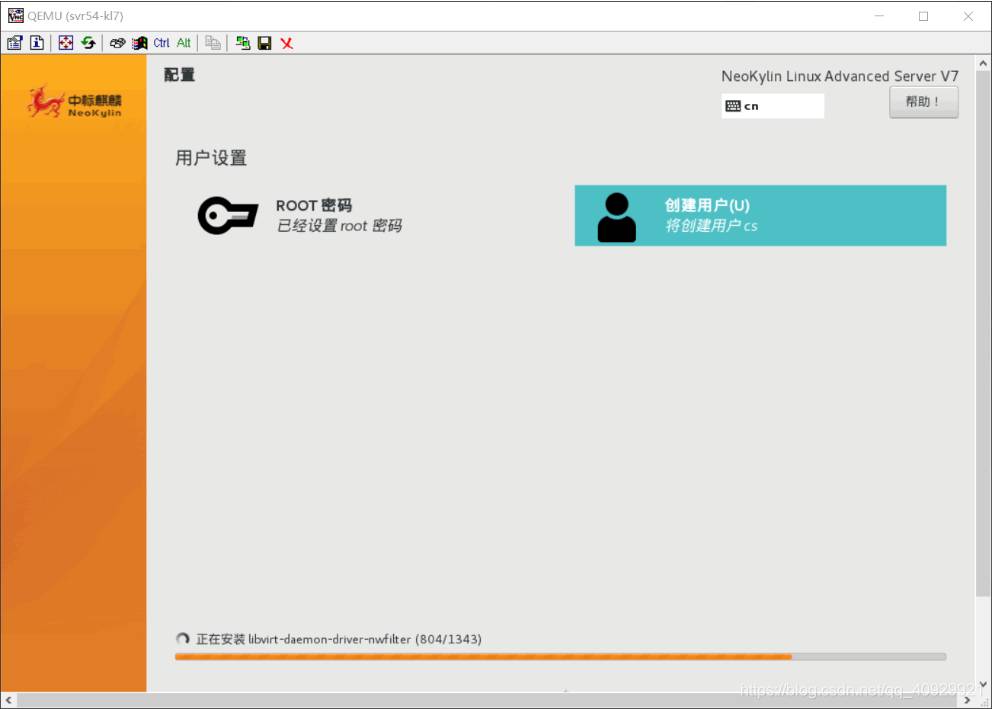Open the VNC connection options icon
This screenshot has width=992, height=709.
tap(15, 43)
